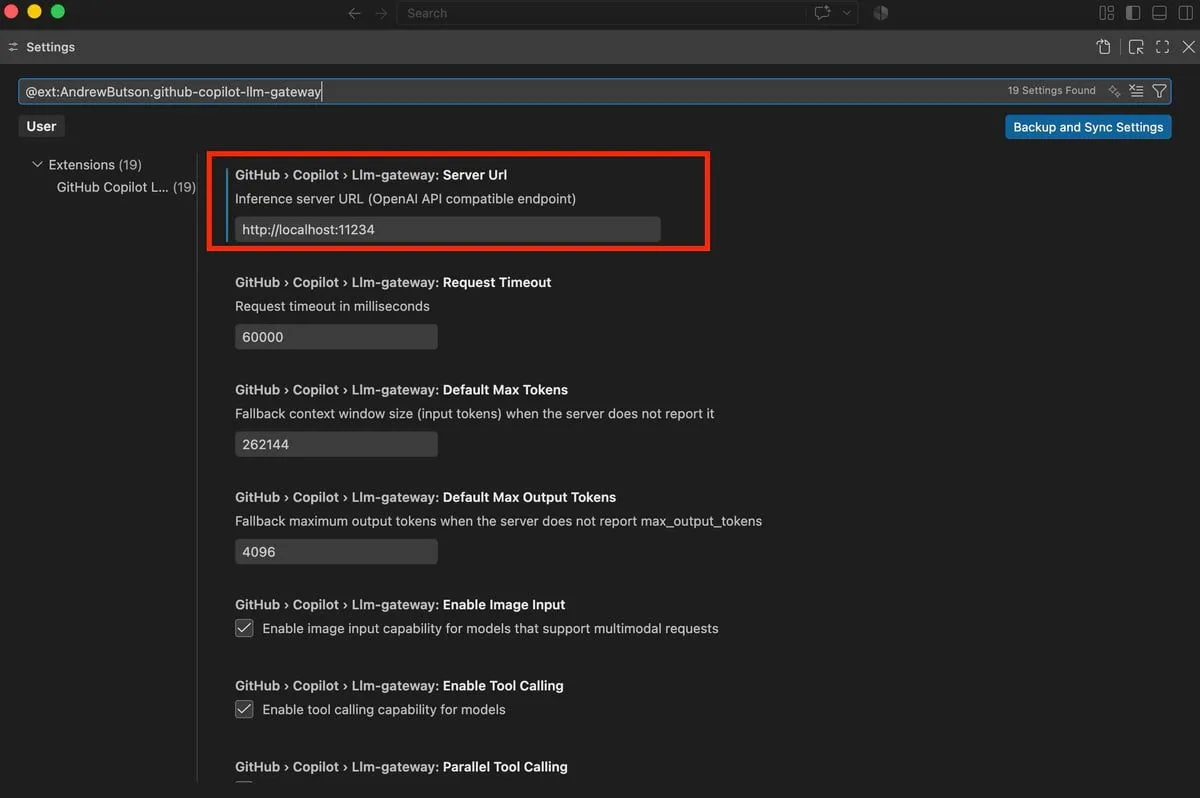Viewport: 1200px width, 798px height.
Task: Select GitHub Copilot L... (19) tree entry
Action: [x=126, y=187]
